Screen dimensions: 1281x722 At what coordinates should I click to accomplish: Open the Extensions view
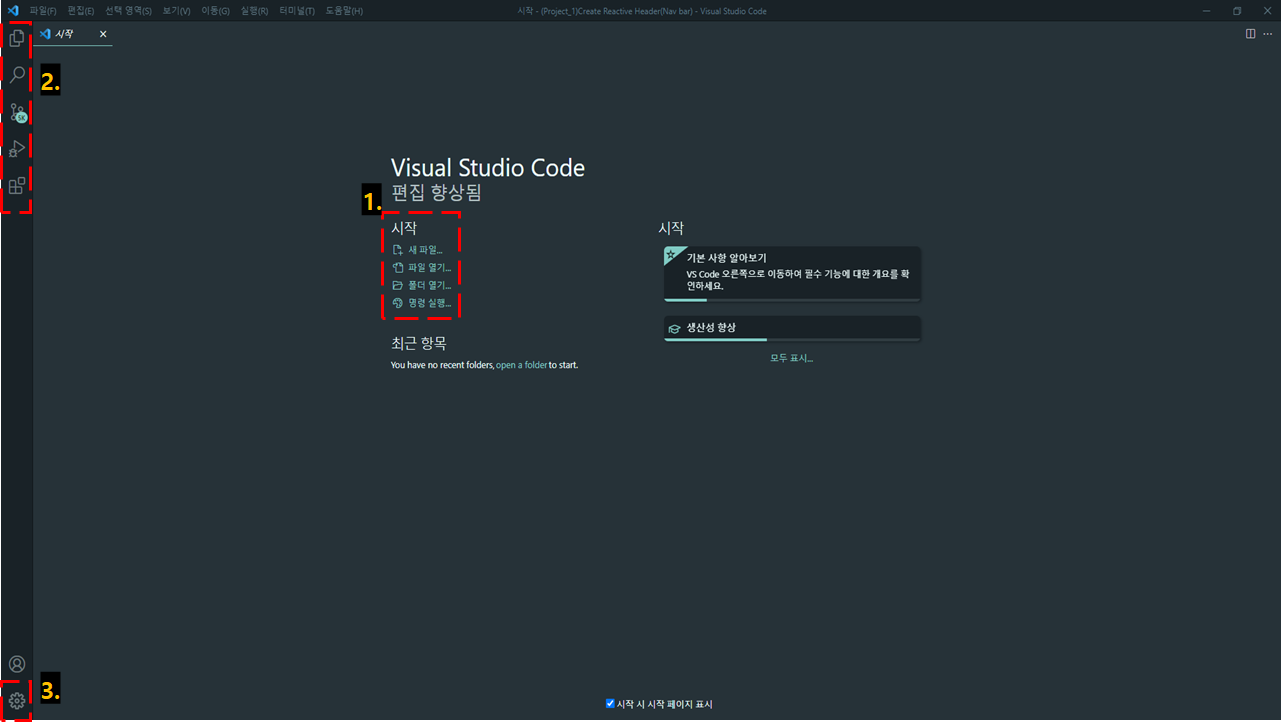coord(17,186)
